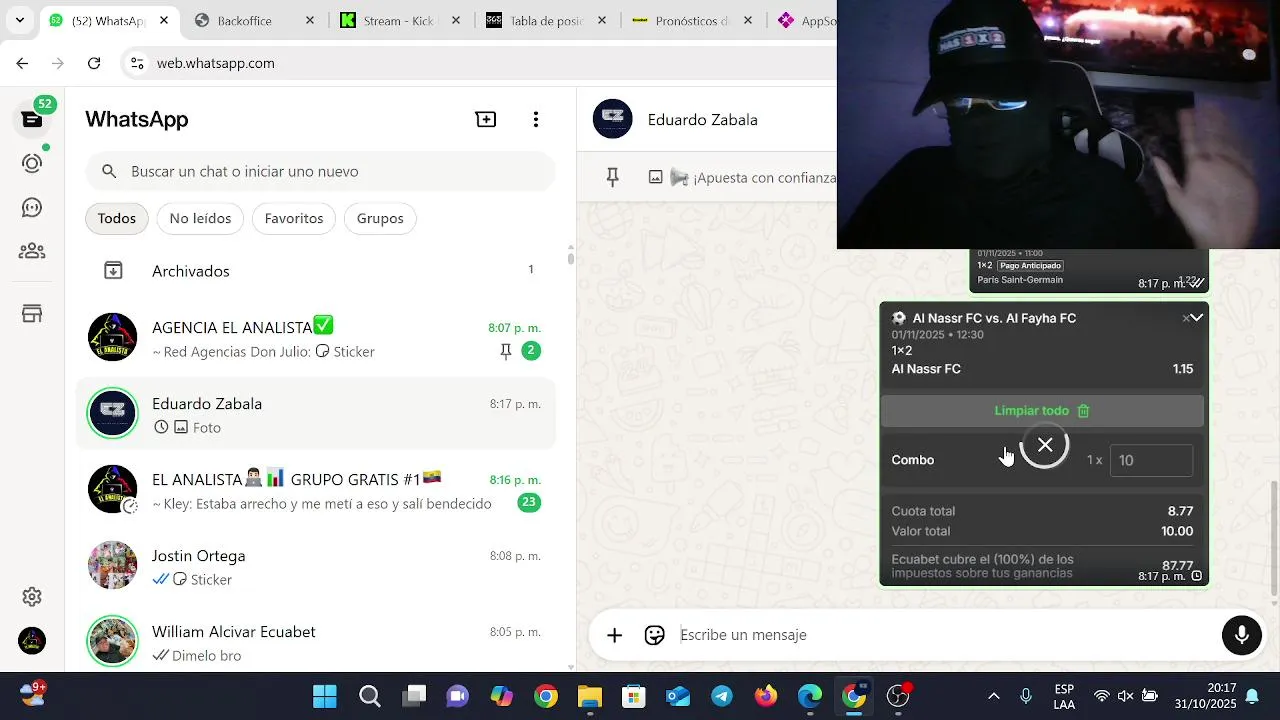1280x720 pixels.
Task: Click Jostin Ortega's profile picture
Action: point(112,566)
